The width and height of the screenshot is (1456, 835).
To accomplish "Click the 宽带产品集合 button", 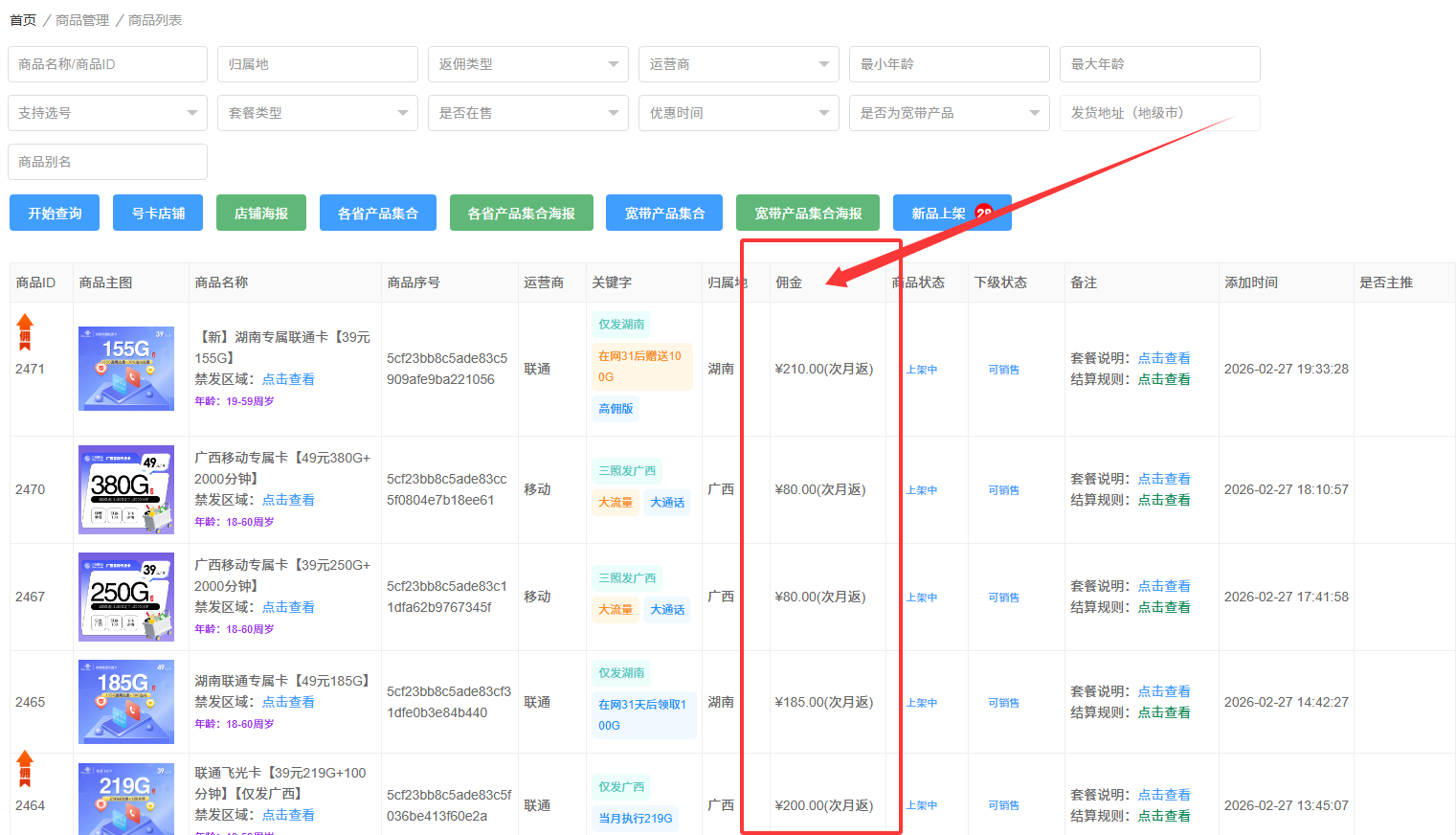I will (663, 213).
